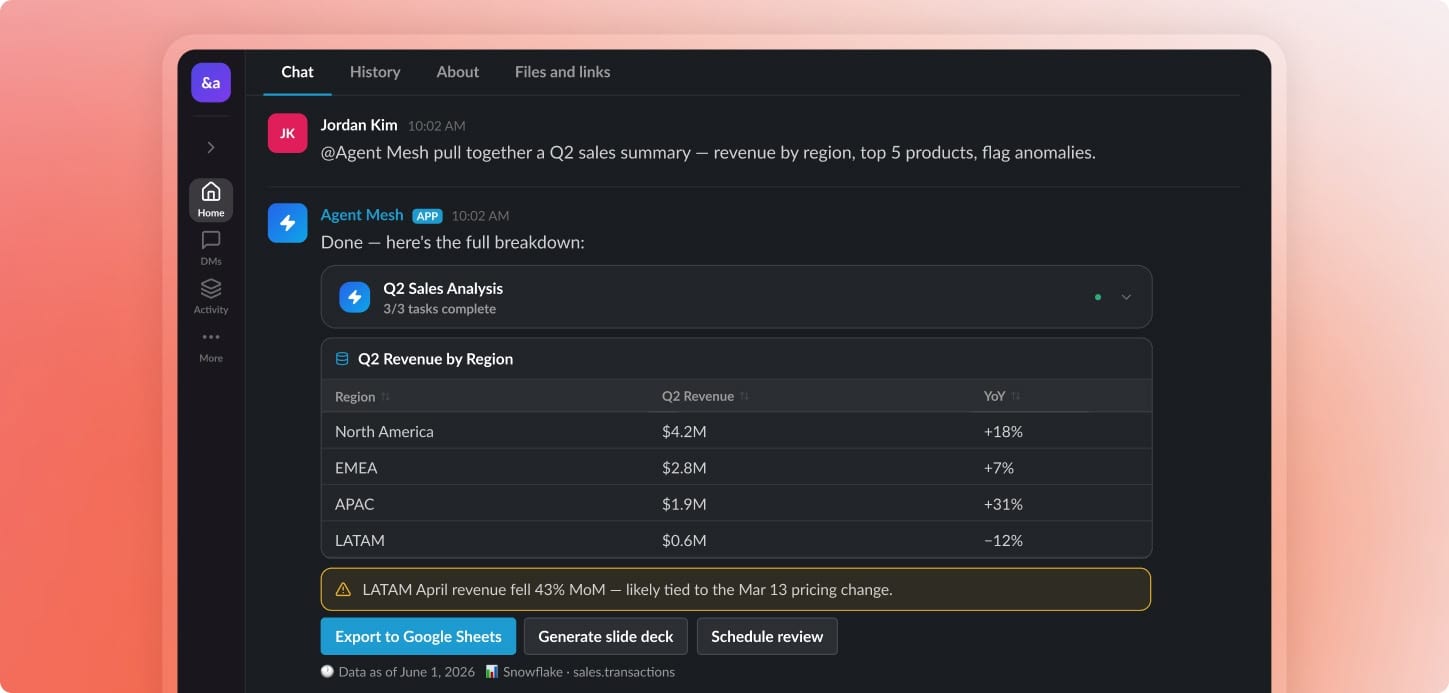Click Schedule review button
The width and height of the screenshot is (1449, 693).
pos(767,636)
